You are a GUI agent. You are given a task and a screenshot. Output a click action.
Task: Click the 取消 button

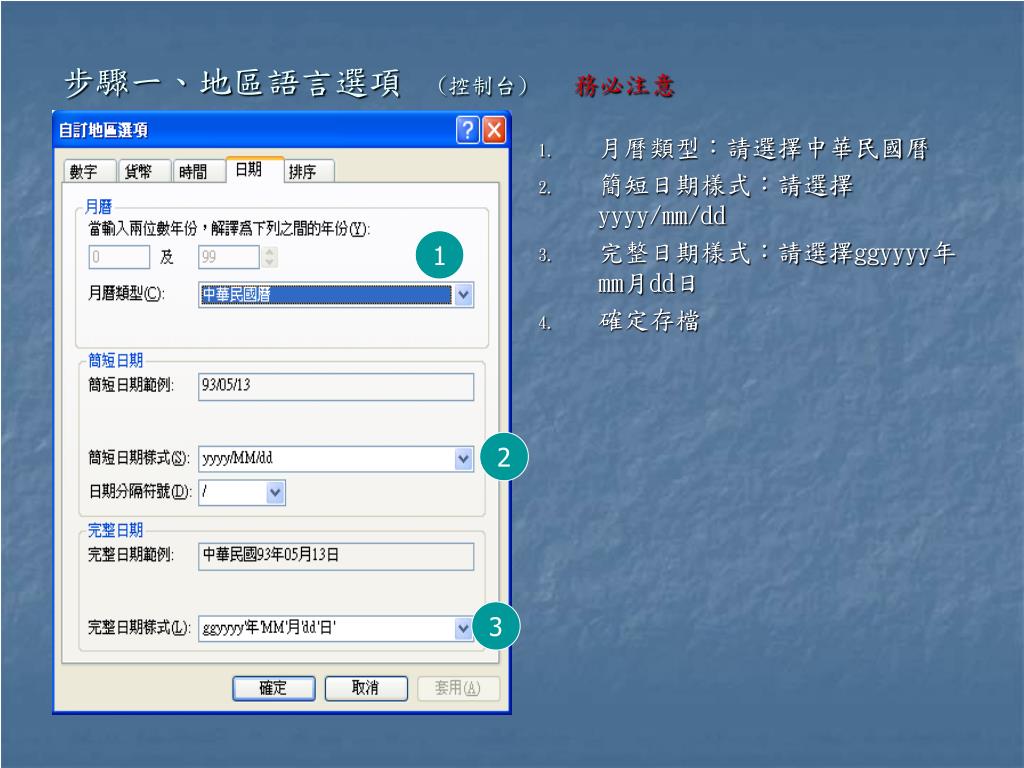[366, 688]
